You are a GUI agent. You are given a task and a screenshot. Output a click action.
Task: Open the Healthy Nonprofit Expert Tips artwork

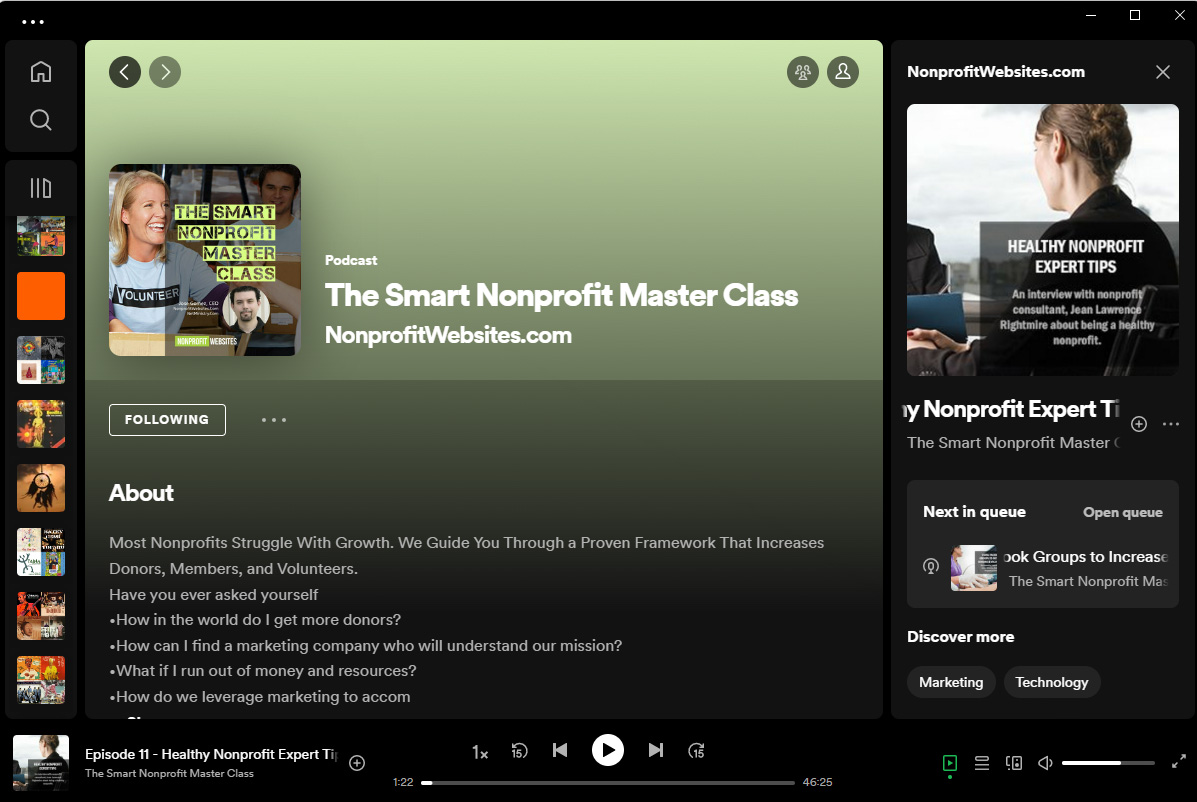(1043, 240)
